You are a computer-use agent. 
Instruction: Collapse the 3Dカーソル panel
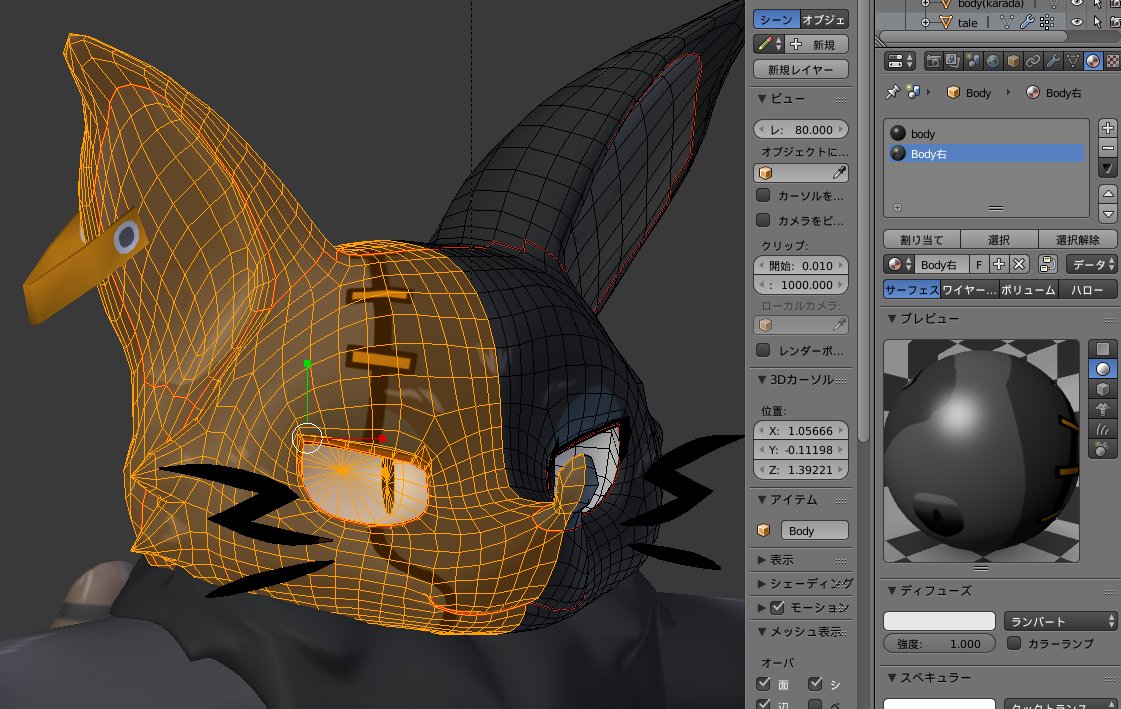(762, 380)
